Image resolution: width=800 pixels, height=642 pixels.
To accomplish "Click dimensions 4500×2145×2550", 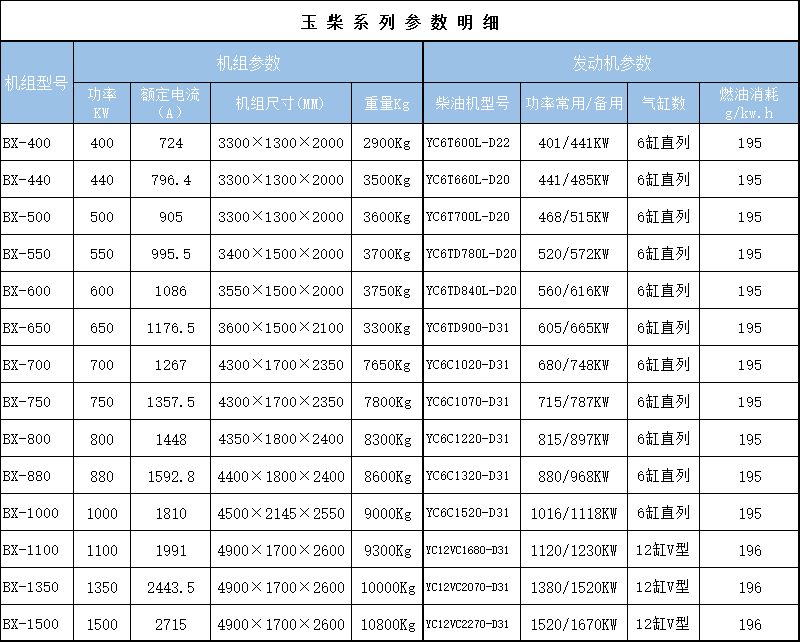I will [x=281, y=513].
